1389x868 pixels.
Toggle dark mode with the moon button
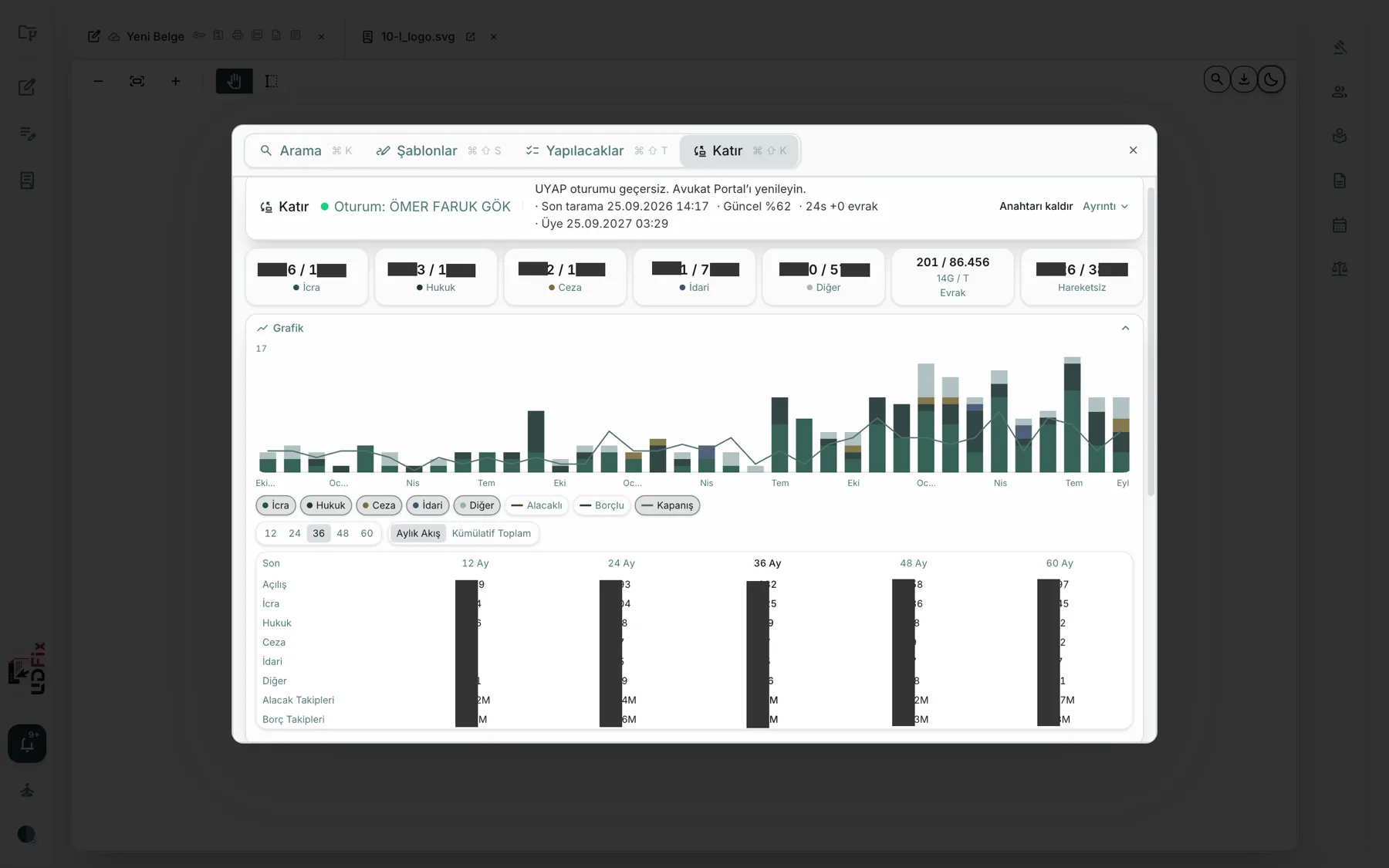(x=1271, y=79)
